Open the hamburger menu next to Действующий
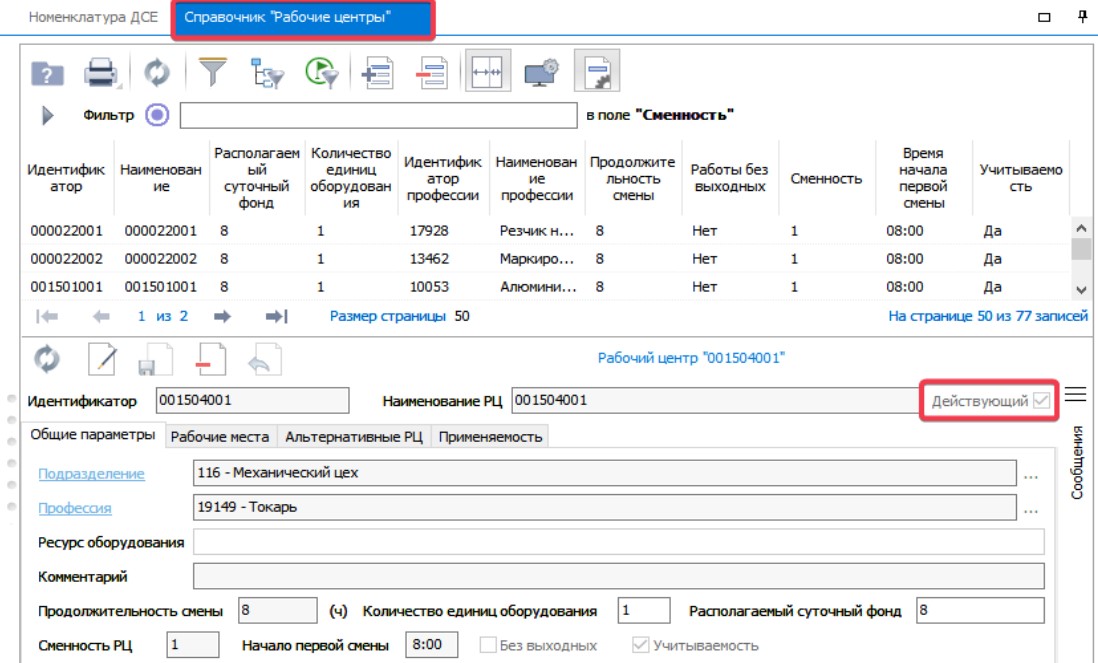1098x663 pixels. (1075, 395)
